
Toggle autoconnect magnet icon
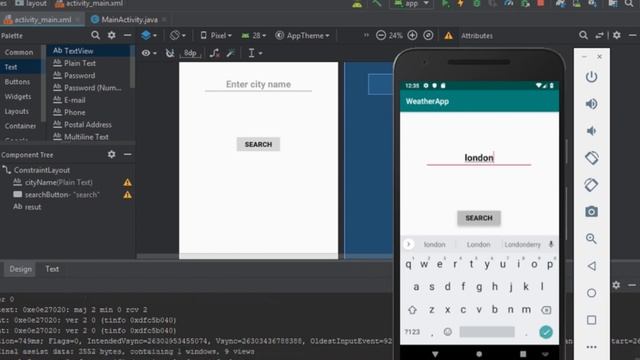point(170,53)
